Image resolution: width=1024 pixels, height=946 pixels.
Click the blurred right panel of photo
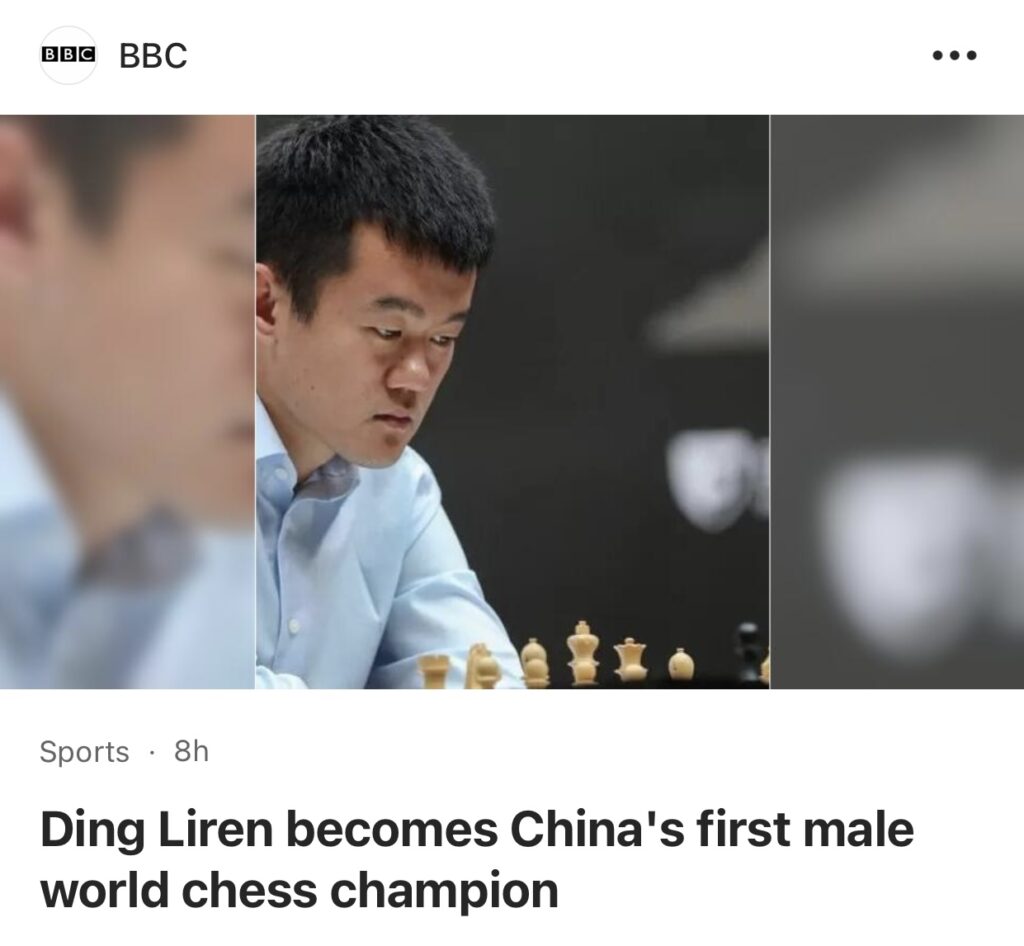tap(897, 402)
